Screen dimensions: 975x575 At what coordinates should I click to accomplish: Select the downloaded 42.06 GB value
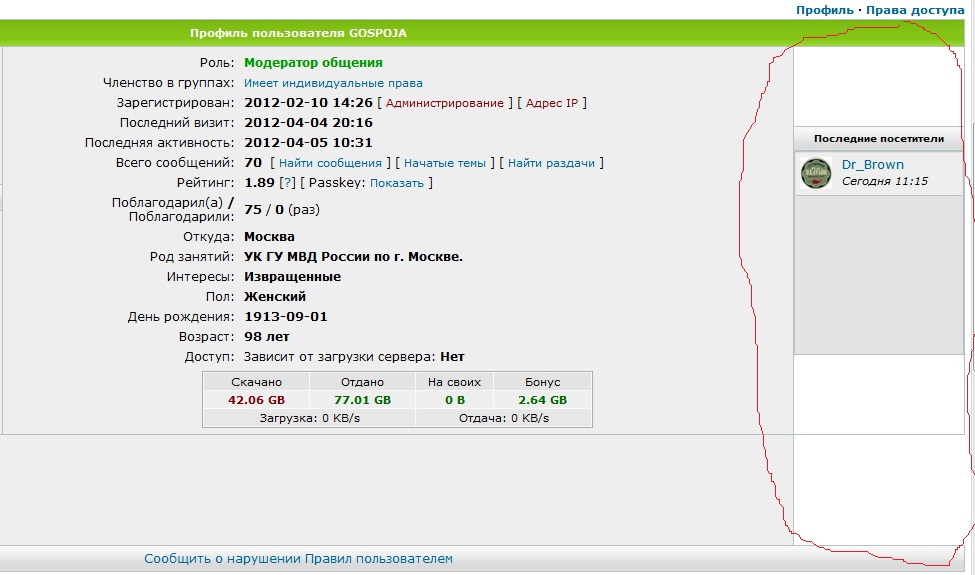pos(256,400)
